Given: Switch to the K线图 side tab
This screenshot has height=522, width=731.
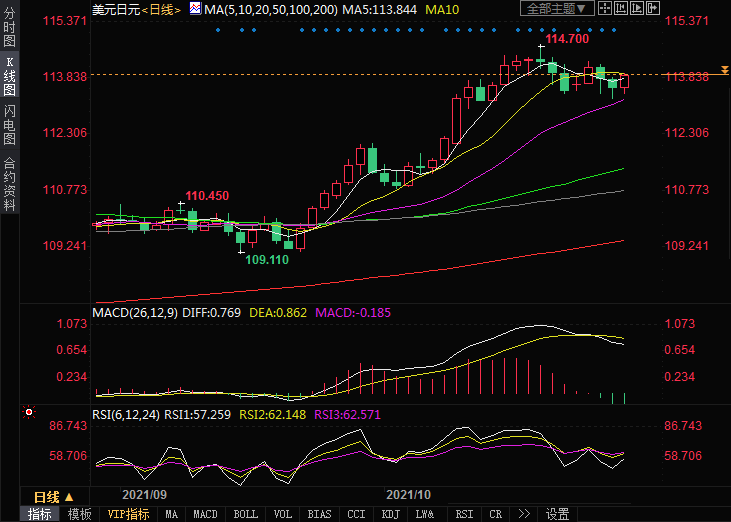Looking at the screenshot, I should pos(9,76).
